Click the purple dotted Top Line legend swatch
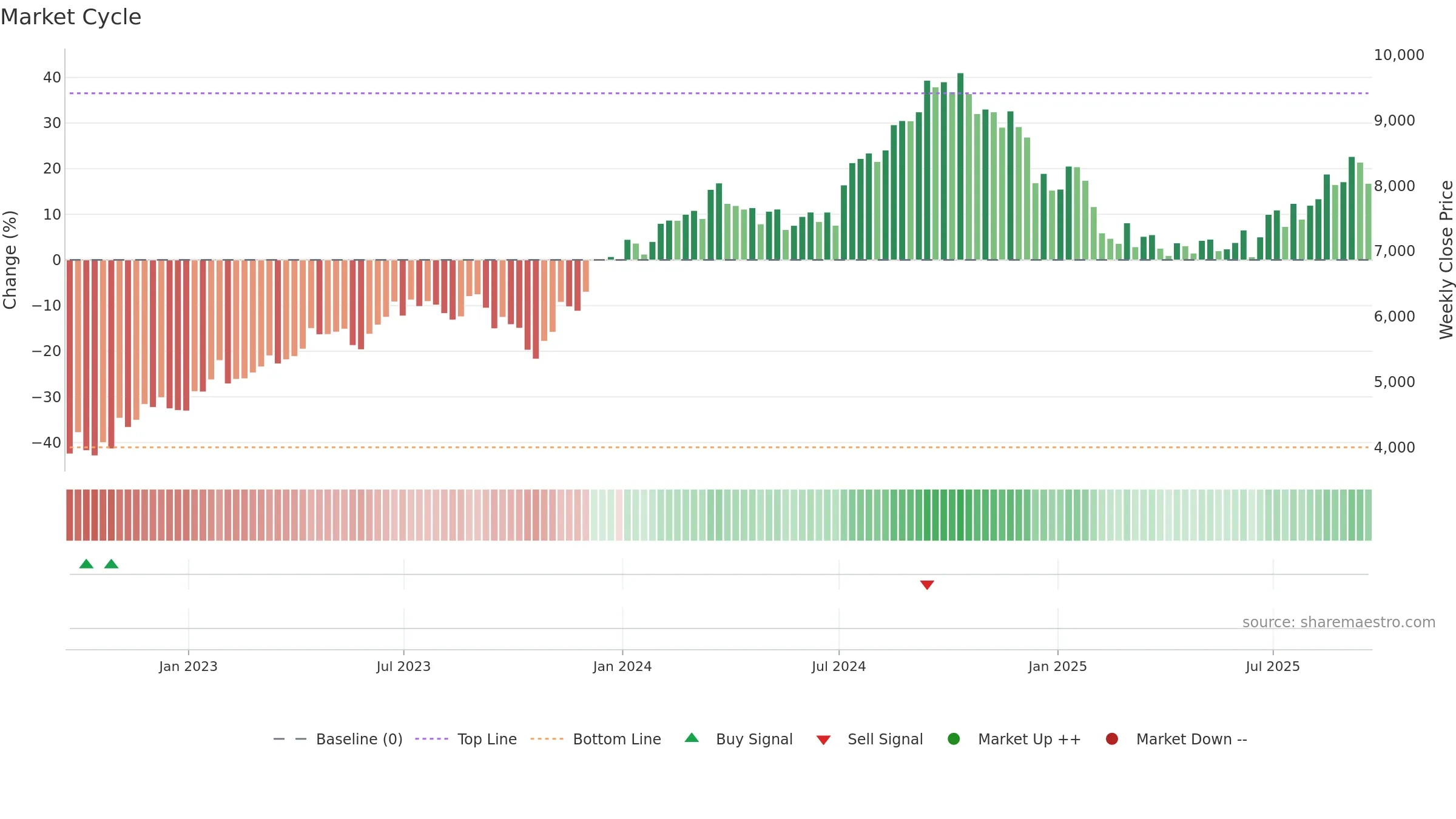The height and width of the screenshot is (819, 1456). (431, 739)
